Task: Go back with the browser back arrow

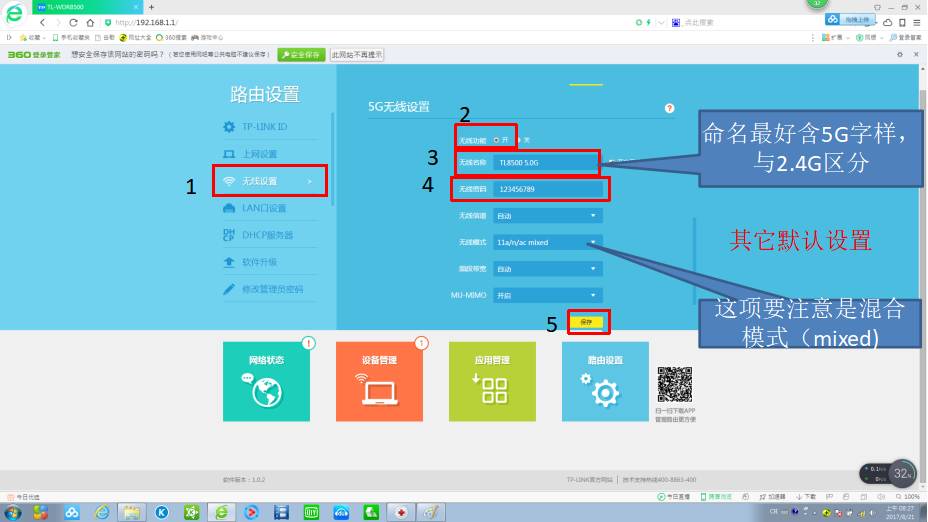Action: (x=43, y=22)
